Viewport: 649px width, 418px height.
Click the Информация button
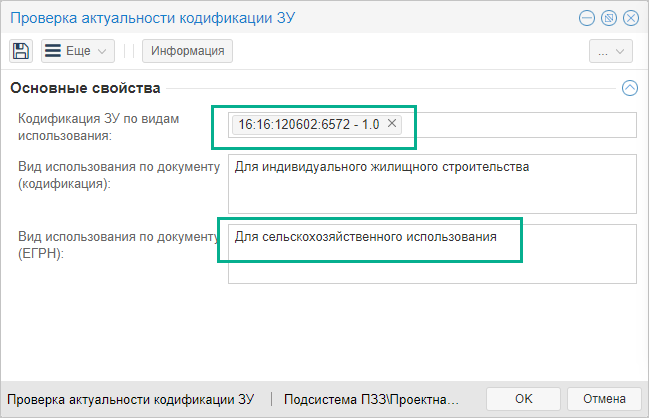point(187,51)
